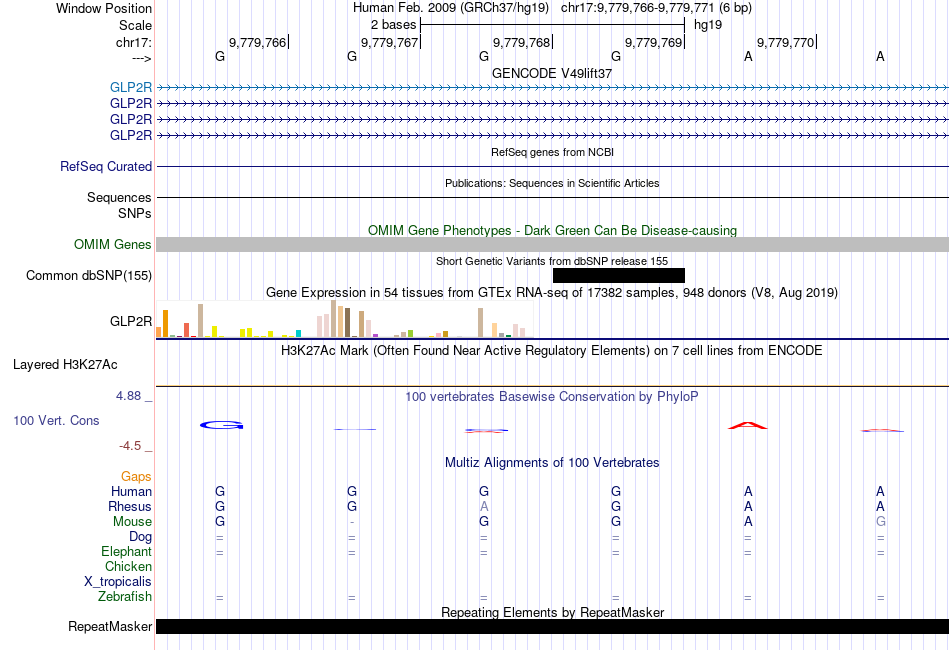The image size is (950, 650).
Task: Select the OMIM Genes track label
Action: click(113, 245)
